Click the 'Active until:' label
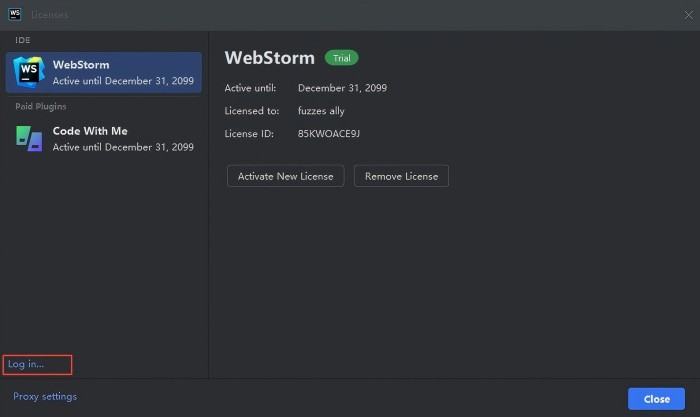This screenshot has height=417, width=700. tap(250, 88)
